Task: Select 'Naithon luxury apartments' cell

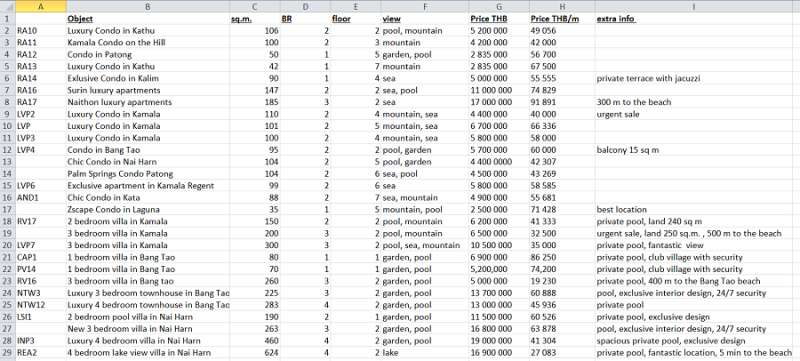Action: coord(147,102)
